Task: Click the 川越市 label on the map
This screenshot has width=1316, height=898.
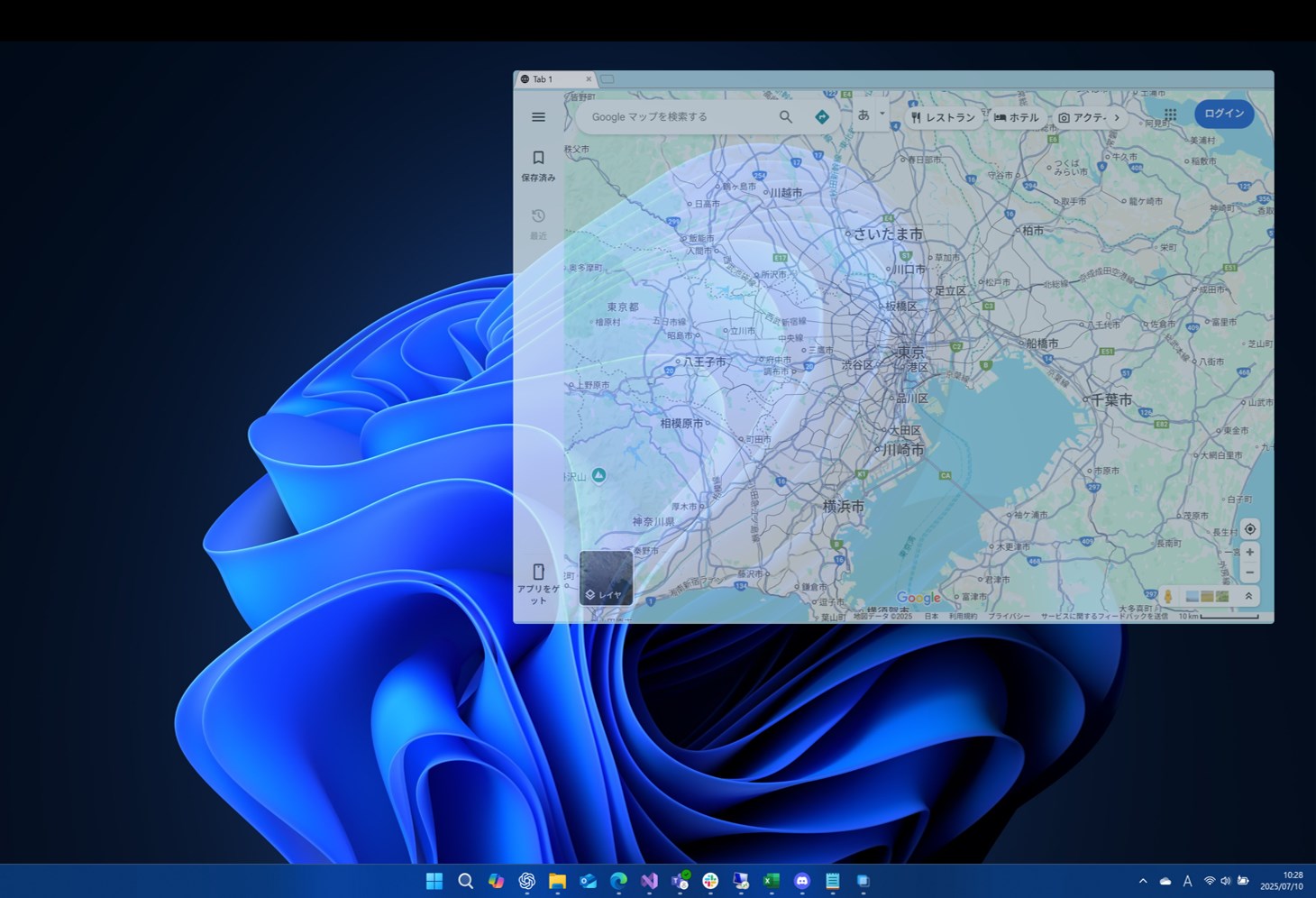Action: click(x=786, y=193)
